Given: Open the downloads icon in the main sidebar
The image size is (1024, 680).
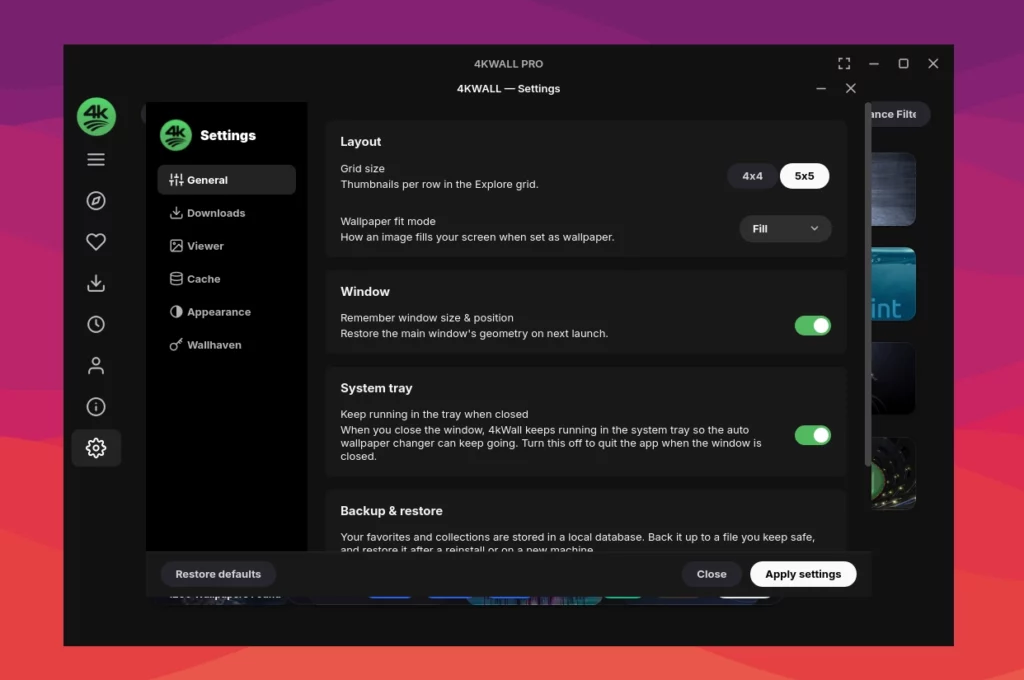Looking at the screenshot, I should [96, 283].
